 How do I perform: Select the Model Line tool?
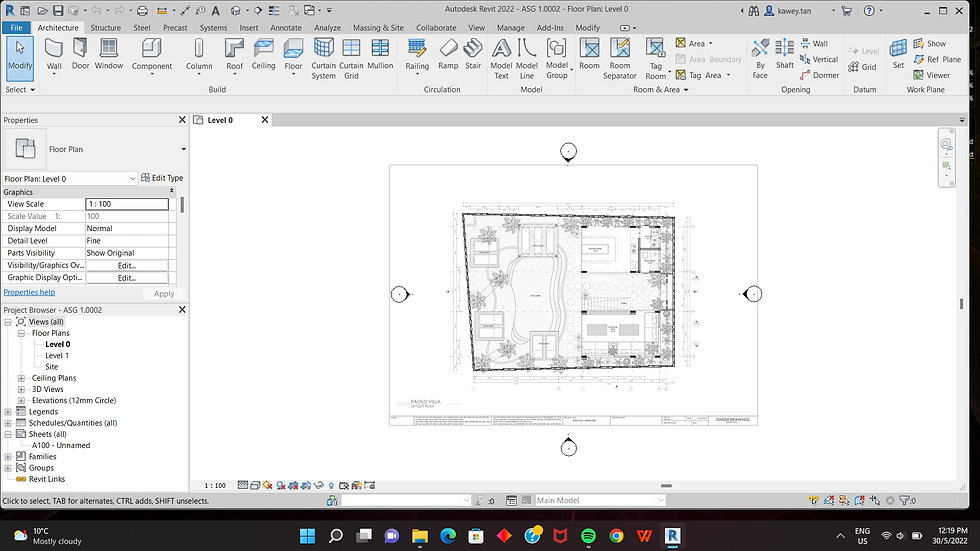[x=527, y=59]
